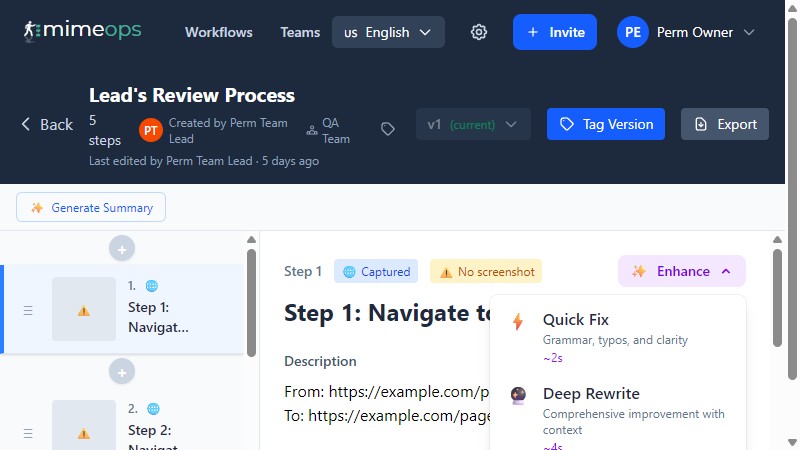This screenshot has height=450, width=800.
Task: Click the 5 steps count text
Action: tap(105, 131)
